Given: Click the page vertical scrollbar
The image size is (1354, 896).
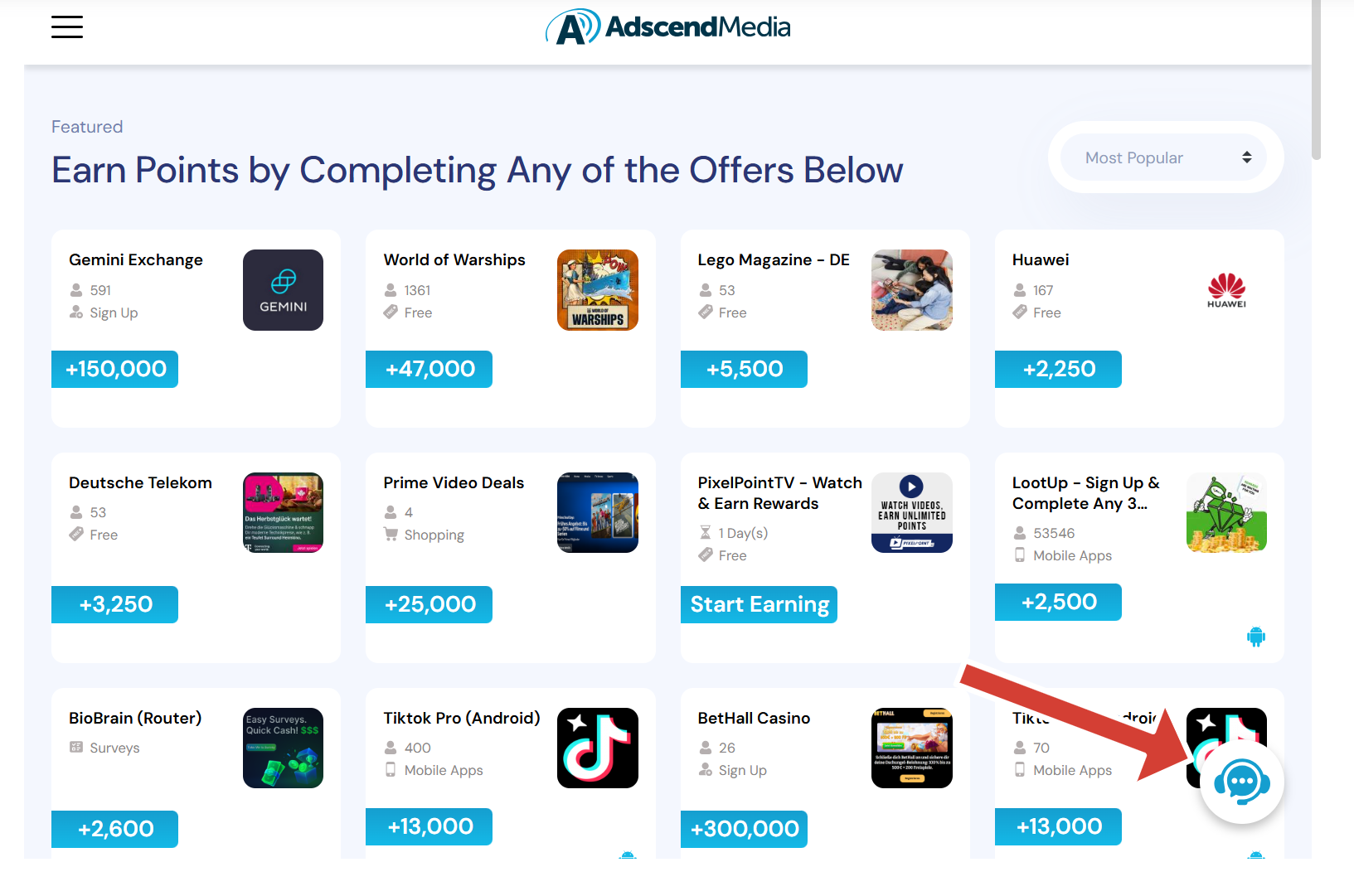Looking at the screenshot, I should pos(1316,80).
